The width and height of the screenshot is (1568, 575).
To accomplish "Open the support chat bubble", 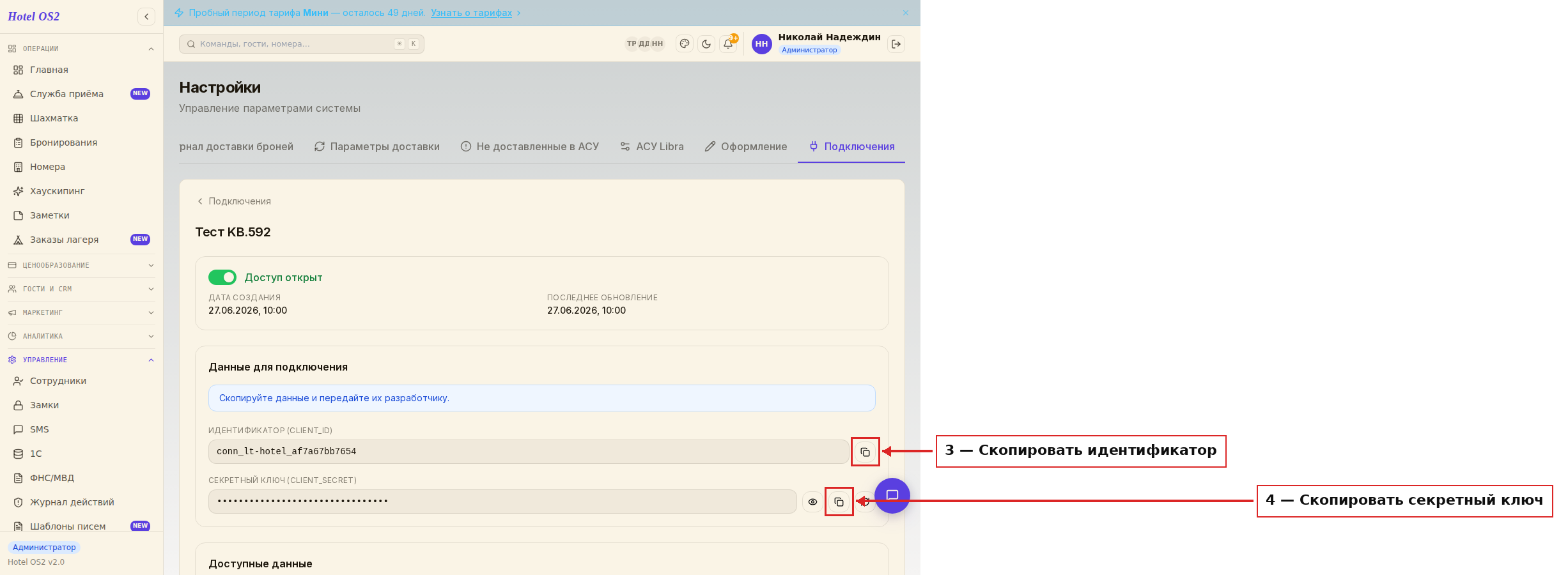I will (x=892, y=496).
